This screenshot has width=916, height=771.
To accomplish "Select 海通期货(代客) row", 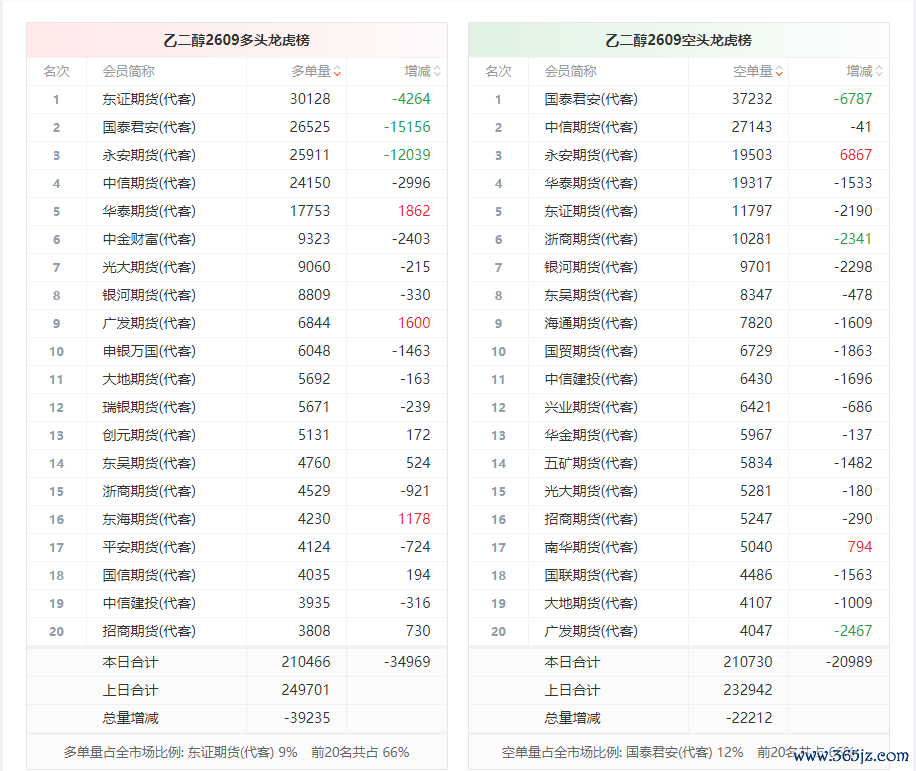I will (679, 324).
